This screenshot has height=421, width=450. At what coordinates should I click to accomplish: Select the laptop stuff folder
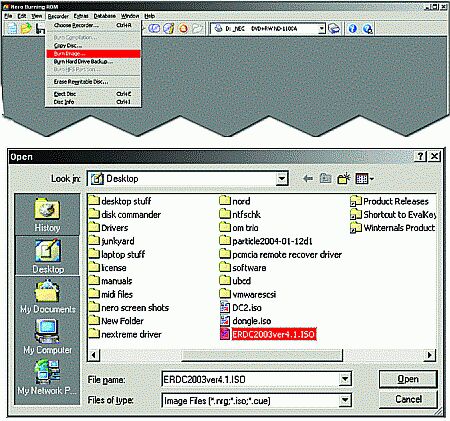[x=117, y=255]
